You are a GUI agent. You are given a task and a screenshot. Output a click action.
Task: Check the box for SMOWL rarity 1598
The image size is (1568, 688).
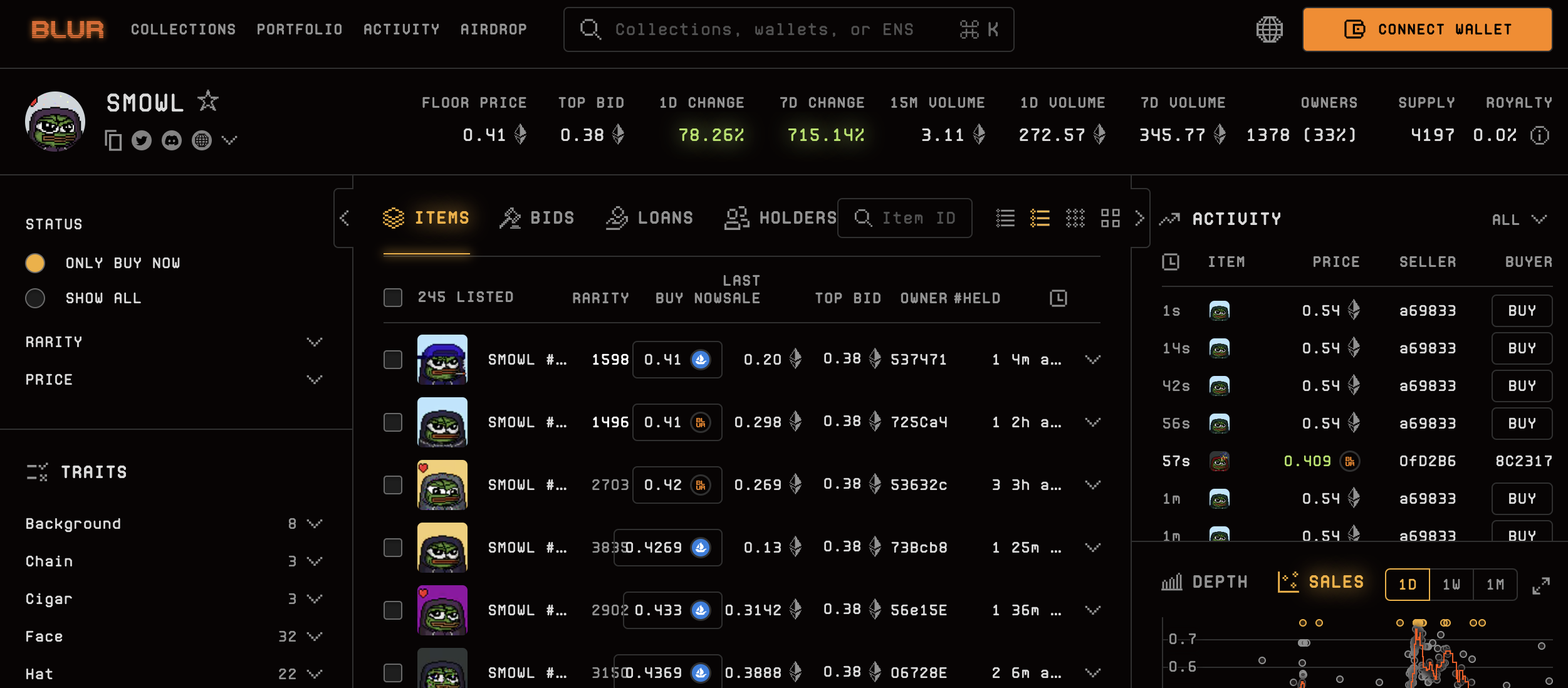(393, 360)
